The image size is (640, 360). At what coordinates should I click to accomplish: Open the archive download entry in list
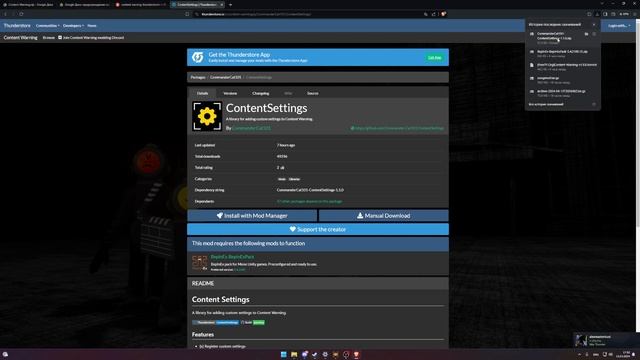pyautogui.click(x=562, y=93)
